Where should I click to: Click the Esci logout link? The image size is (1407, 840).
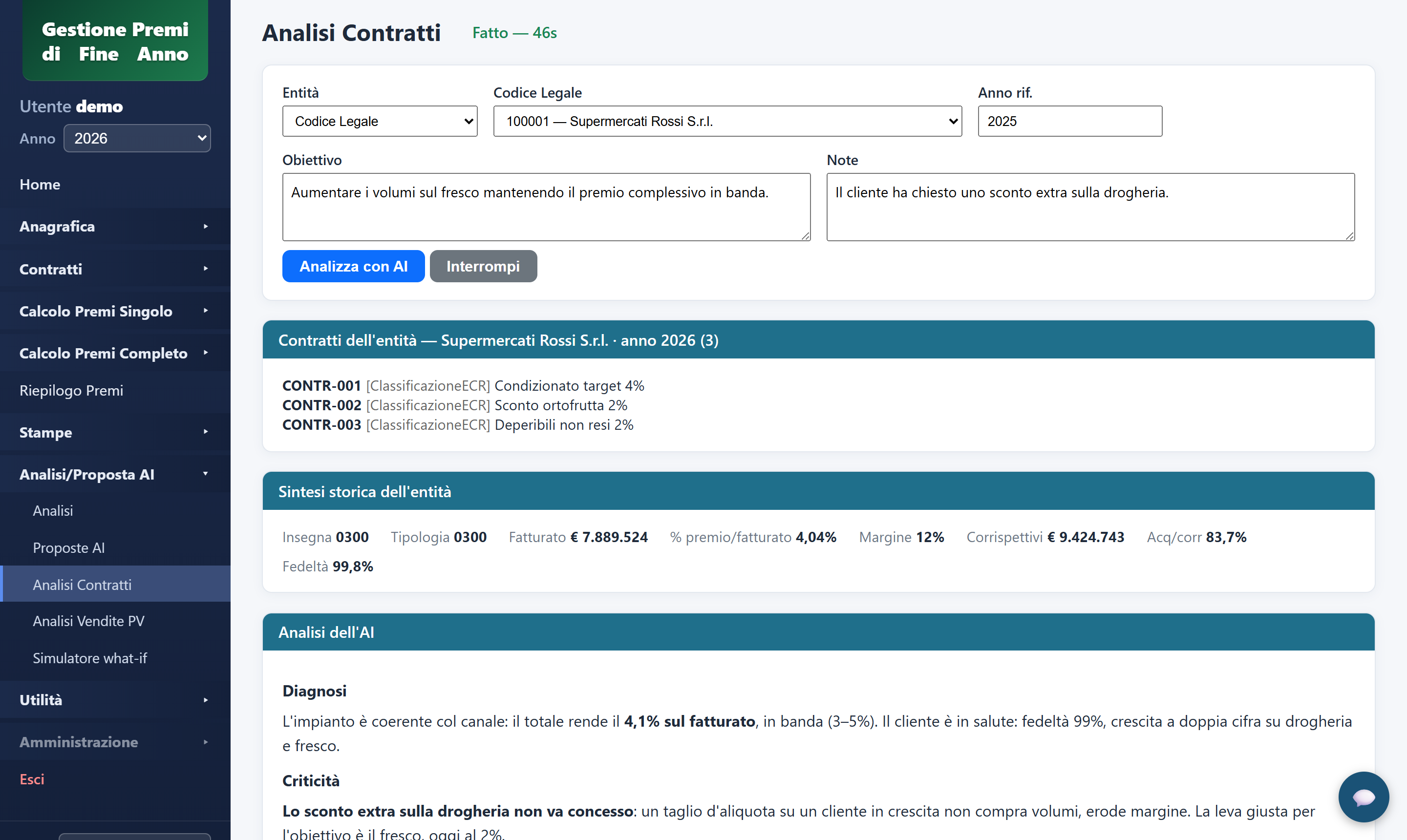tap(32, 779)
